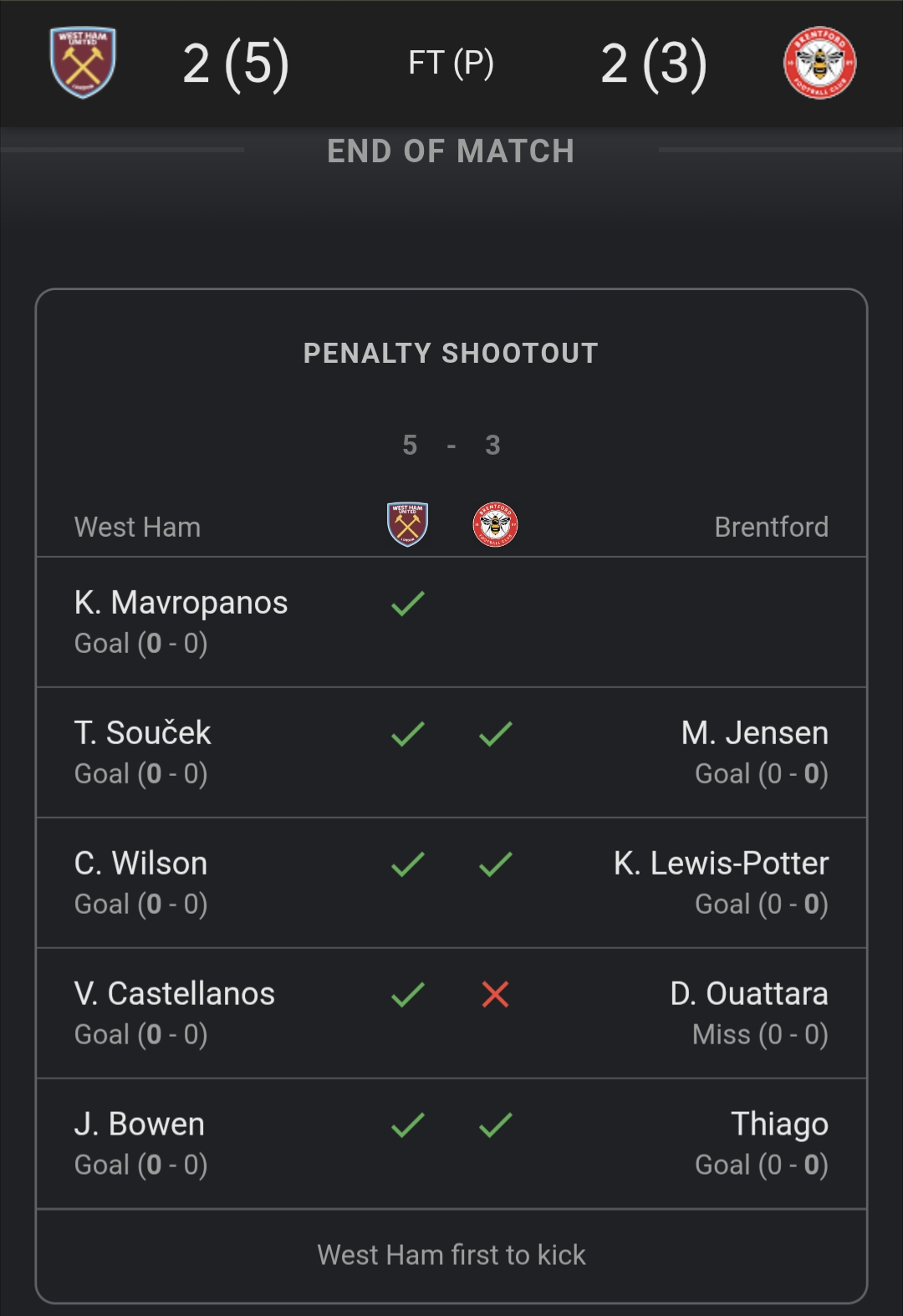Tap green check for M. Jensen penalty

point(495,734)
